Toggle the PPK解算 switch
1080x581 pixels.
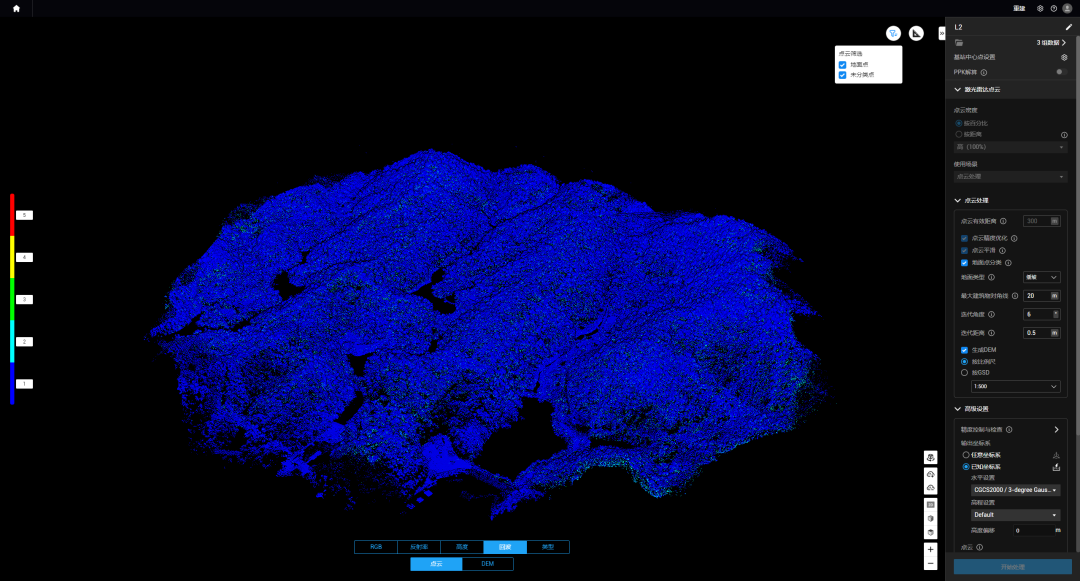(1061, 72)
